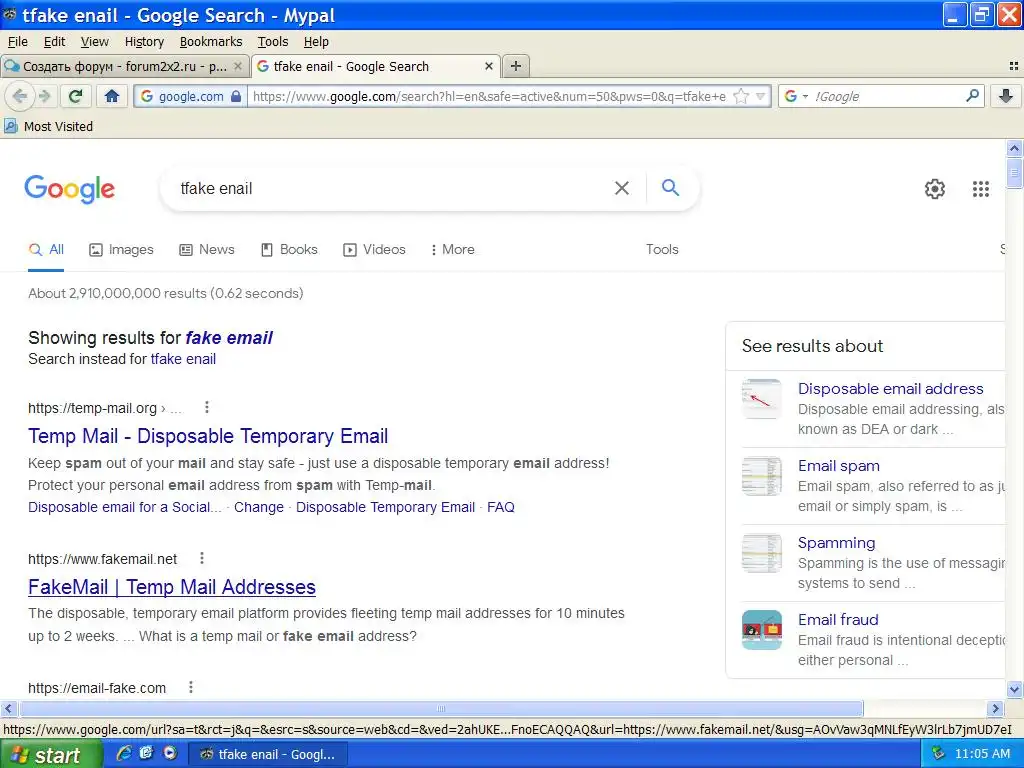Reload the current page
The width and height of the screenshot is (1024, 768).
[75, 97]
